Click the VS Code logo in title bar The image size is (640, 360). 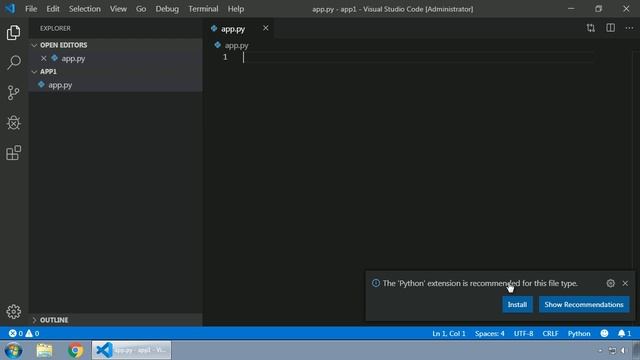[10, 9]
